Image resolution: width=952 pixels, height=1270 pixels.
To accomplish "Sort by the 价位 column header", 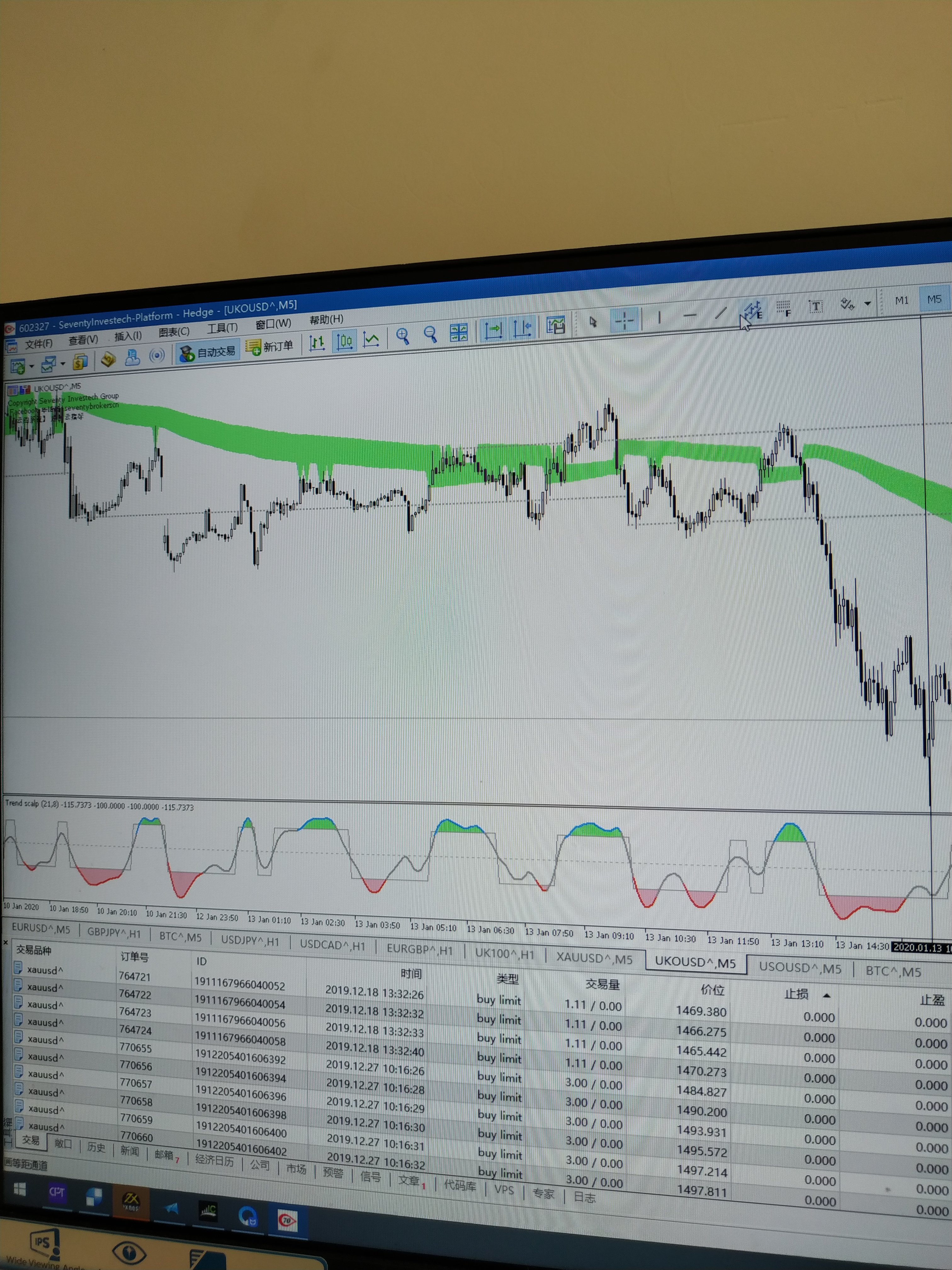I will coord(712,989).
